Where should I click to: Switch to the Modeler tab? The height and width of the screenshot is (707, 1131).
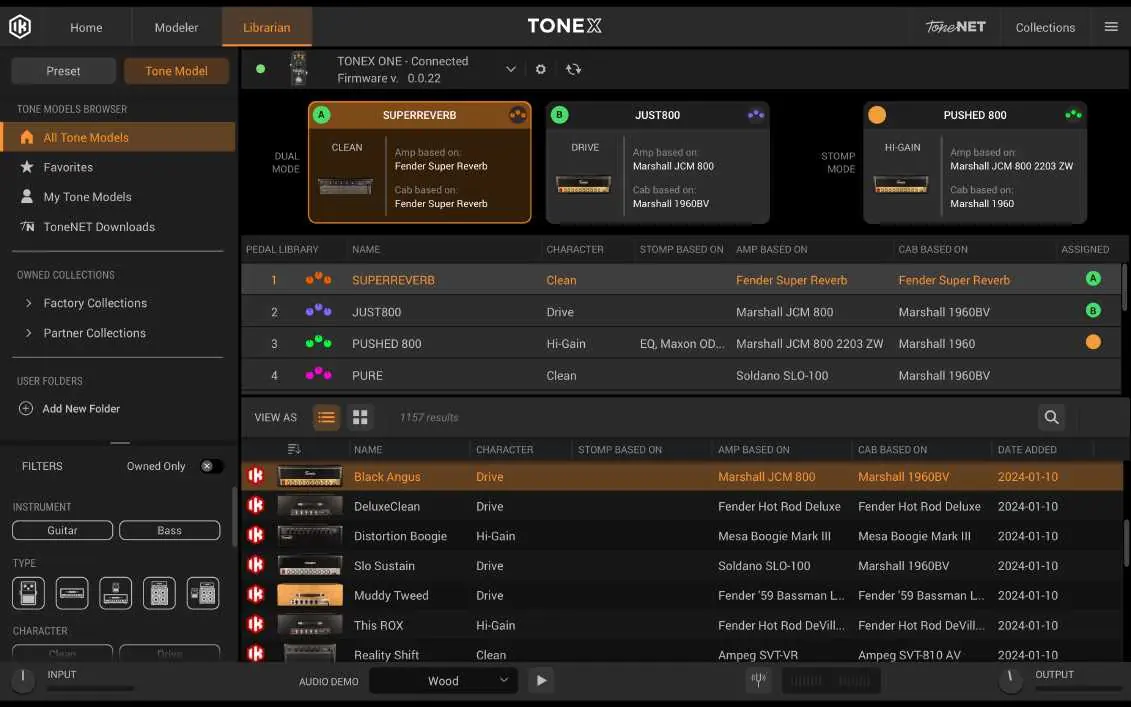tap(176, 27)
